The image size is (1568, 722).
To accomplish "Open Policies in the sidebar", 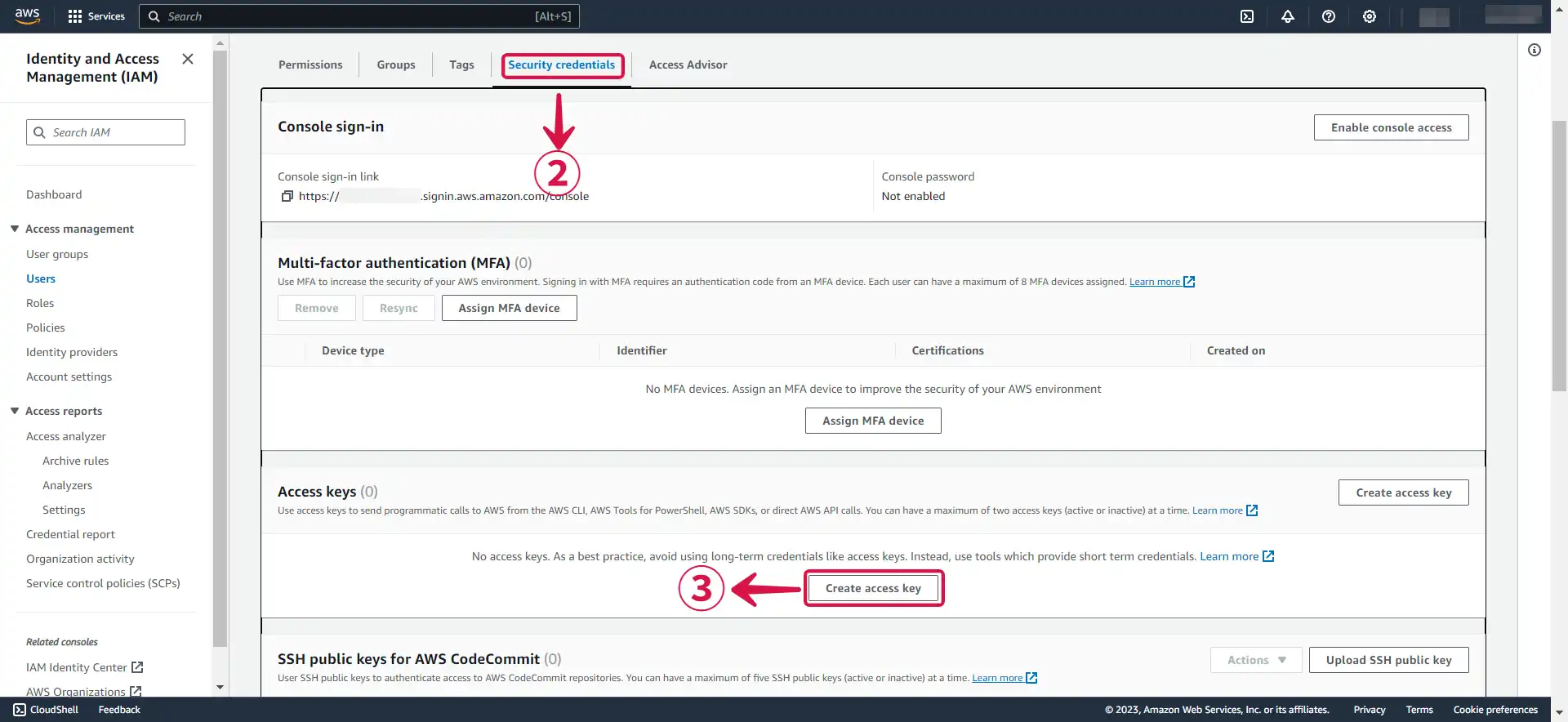I will [x=46, y=328].
